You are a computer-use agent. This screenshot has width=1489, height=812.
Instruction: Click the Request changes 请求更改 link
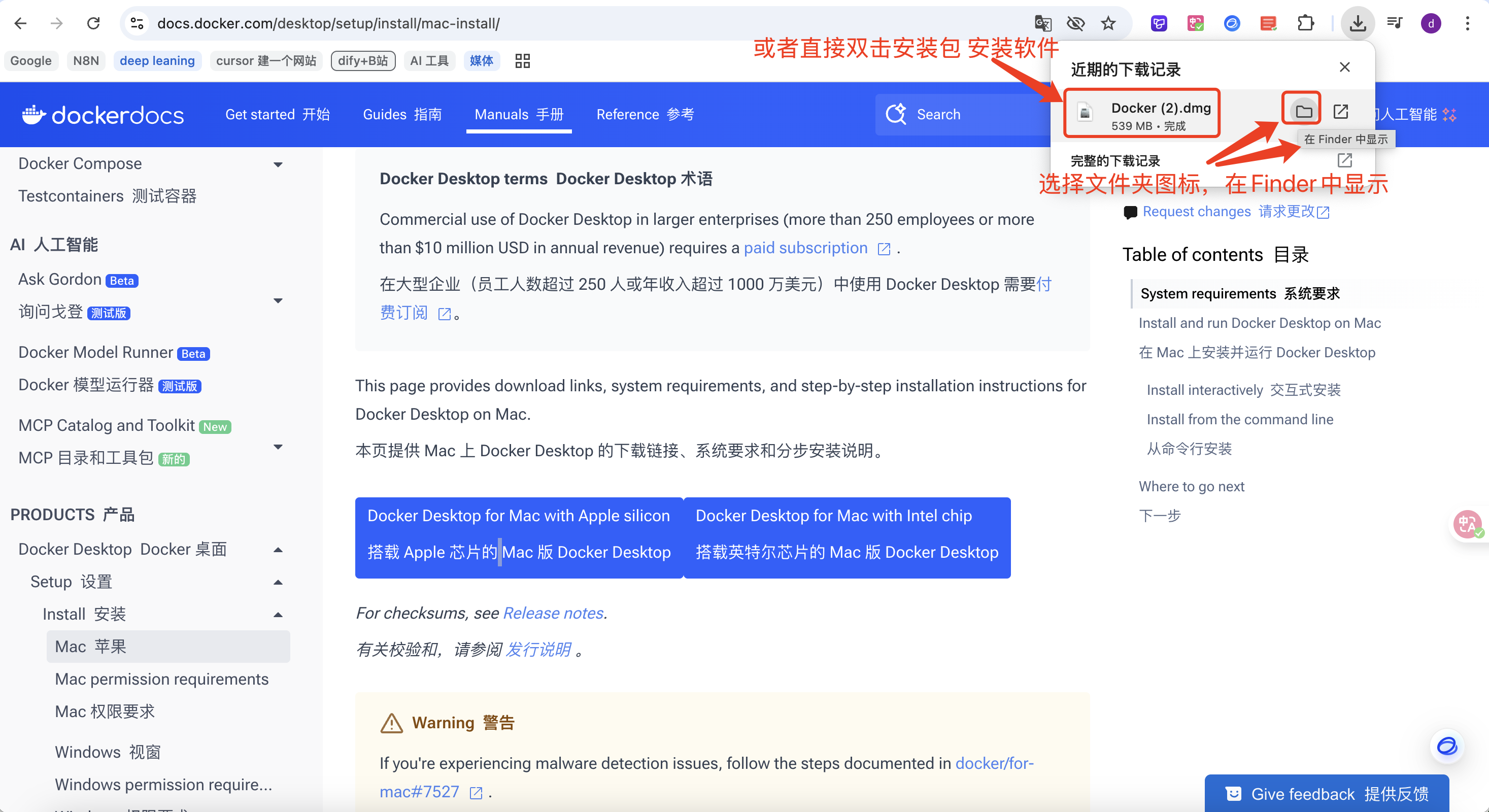coord(1235,212)
